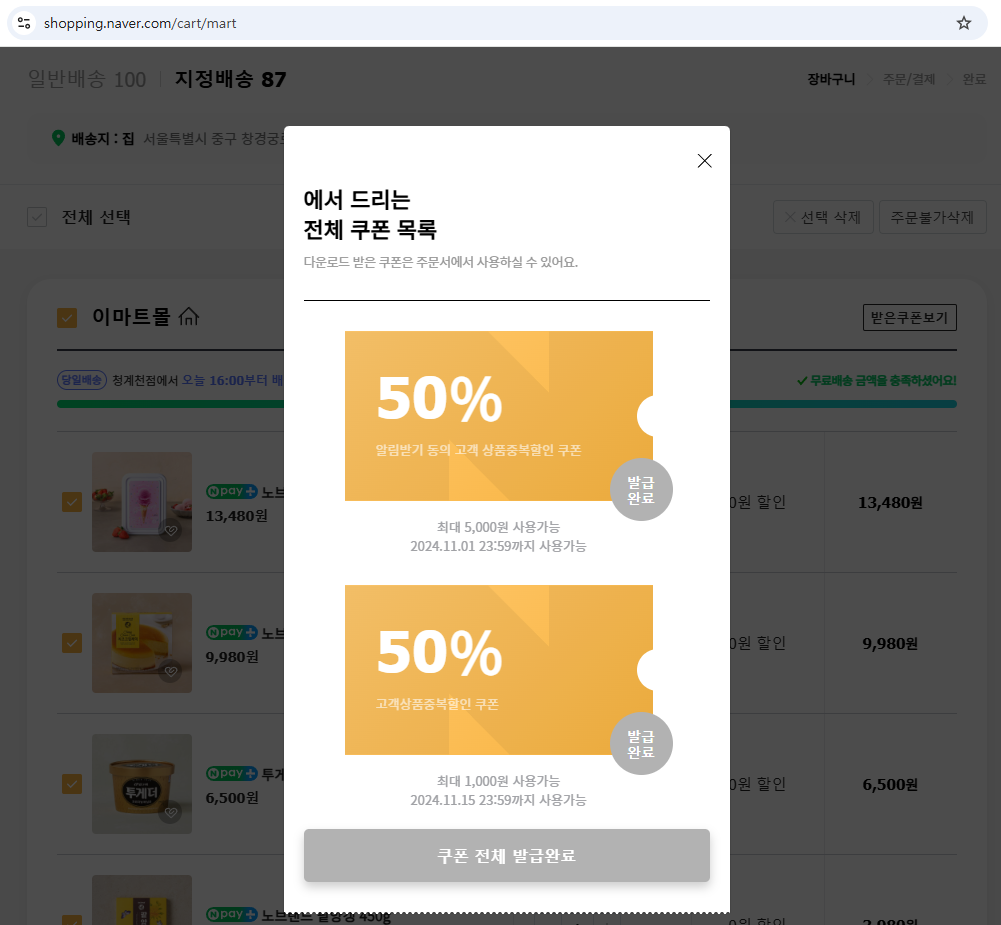Switch to the 일반배송 tab
The width and height of the screenshot is (1001, 925).
click(x=86, y=78)
